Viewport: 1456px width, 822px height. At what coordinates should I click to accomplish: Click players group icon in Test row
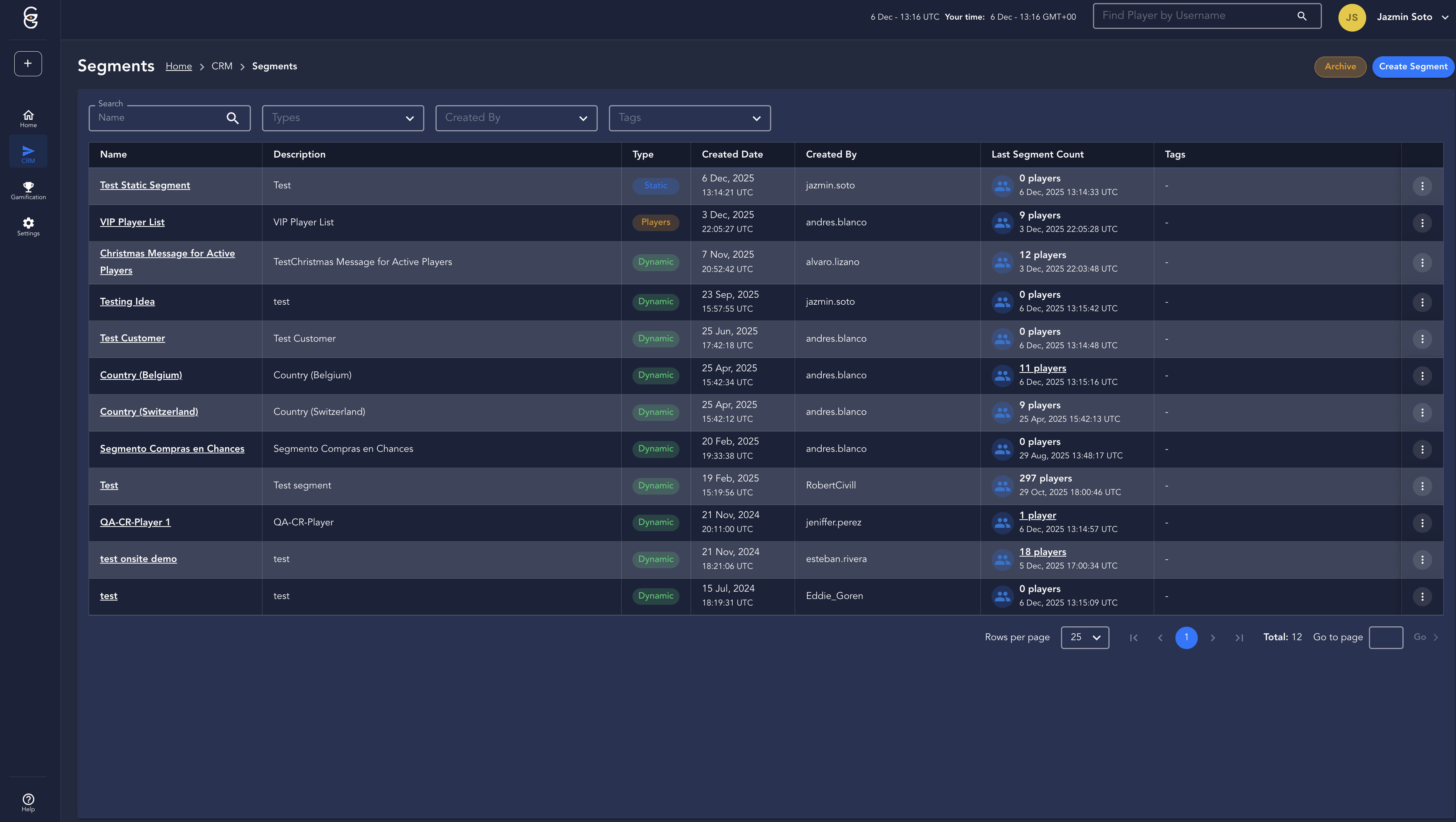click(x=1002, y=485)
